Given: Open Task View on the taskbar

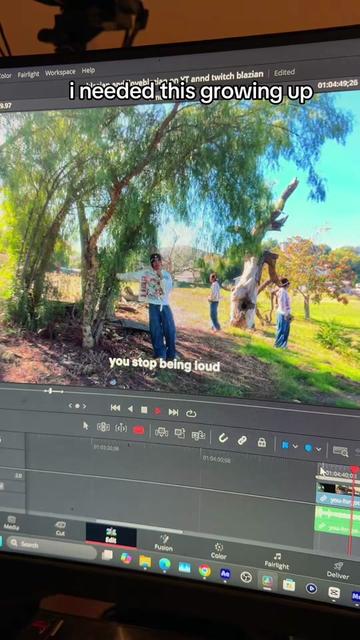Looking at the screenshot, I should pyautogui.click(x=107, y=554).
